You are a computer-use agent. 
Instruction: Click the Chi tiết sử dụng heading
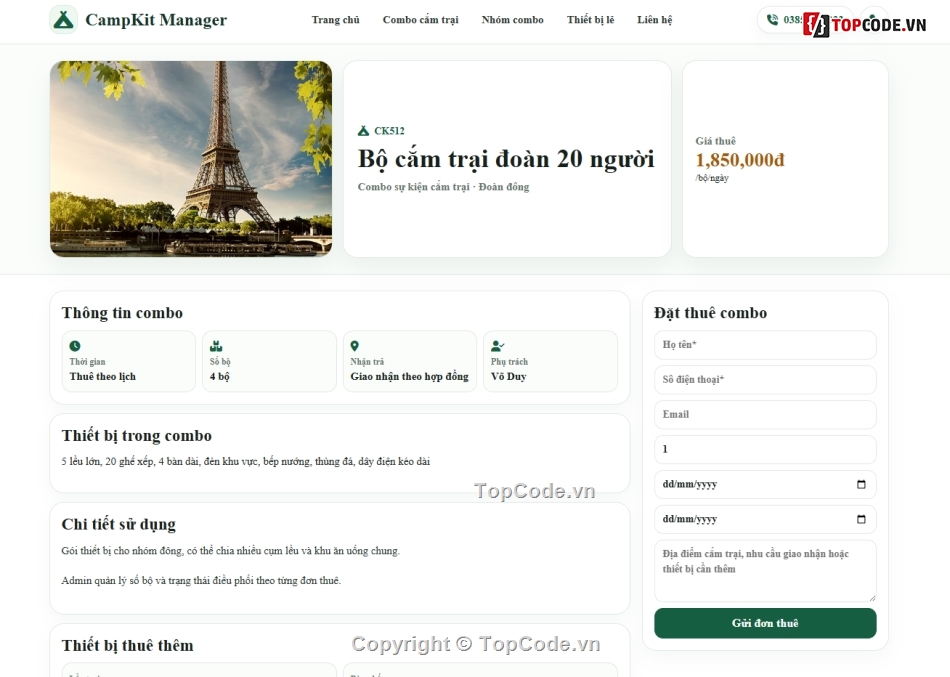(119, 524)
